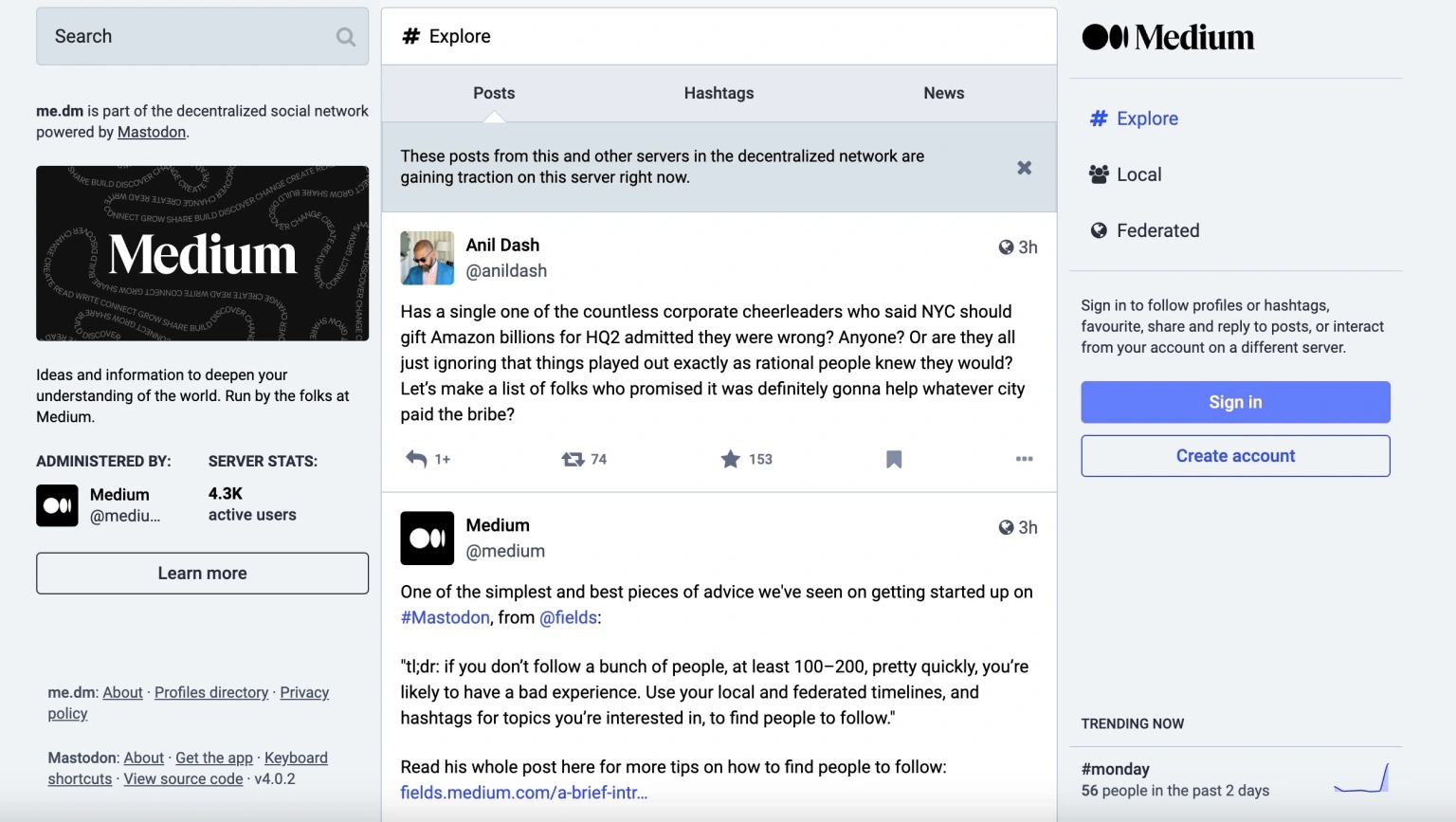1456x822 pixels.
Task: Open the Local timeline from the sidebar
Action: (1137, 174)
